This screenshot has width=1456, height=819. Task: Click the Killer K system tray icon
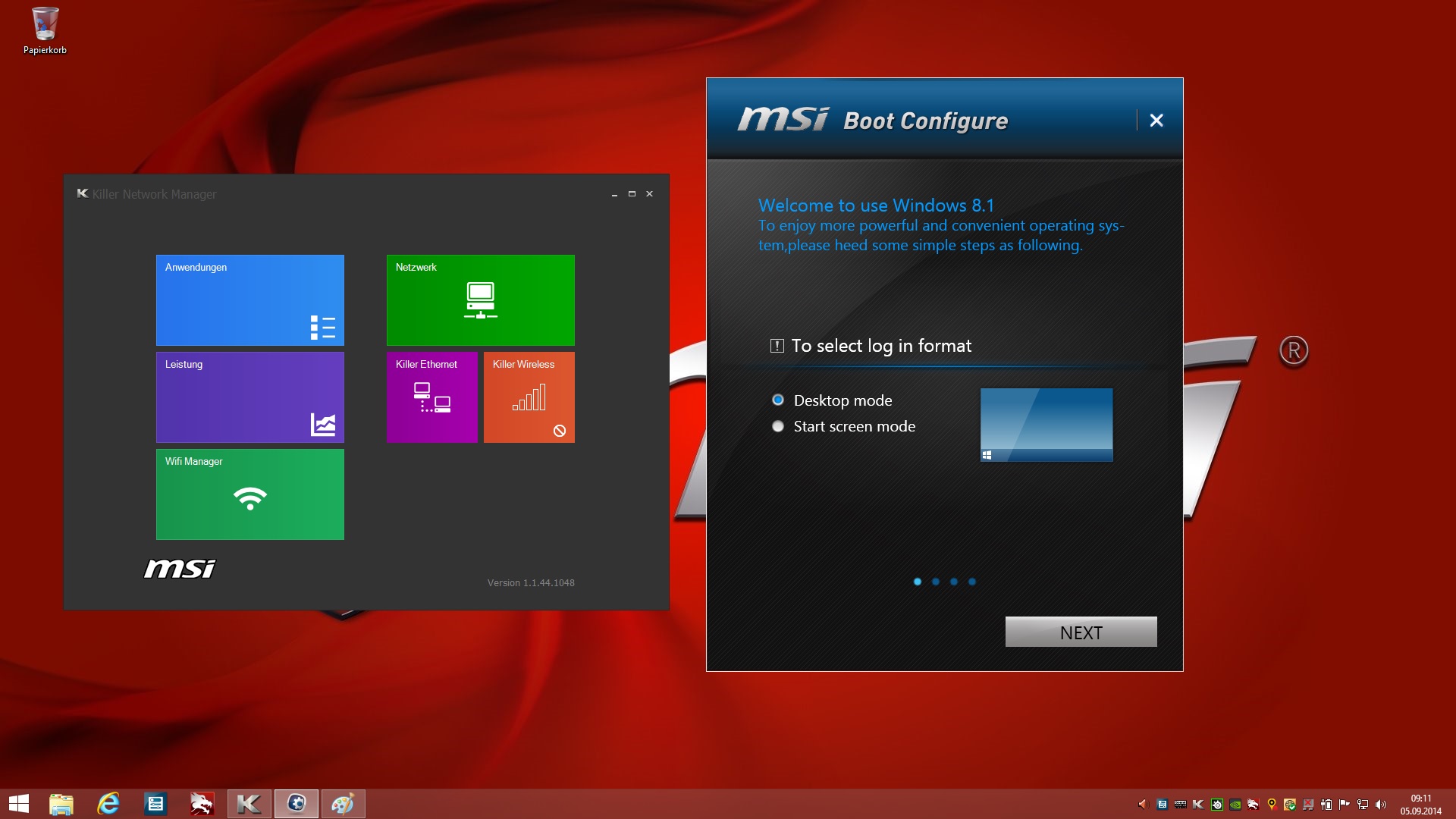pos(1198,805)
